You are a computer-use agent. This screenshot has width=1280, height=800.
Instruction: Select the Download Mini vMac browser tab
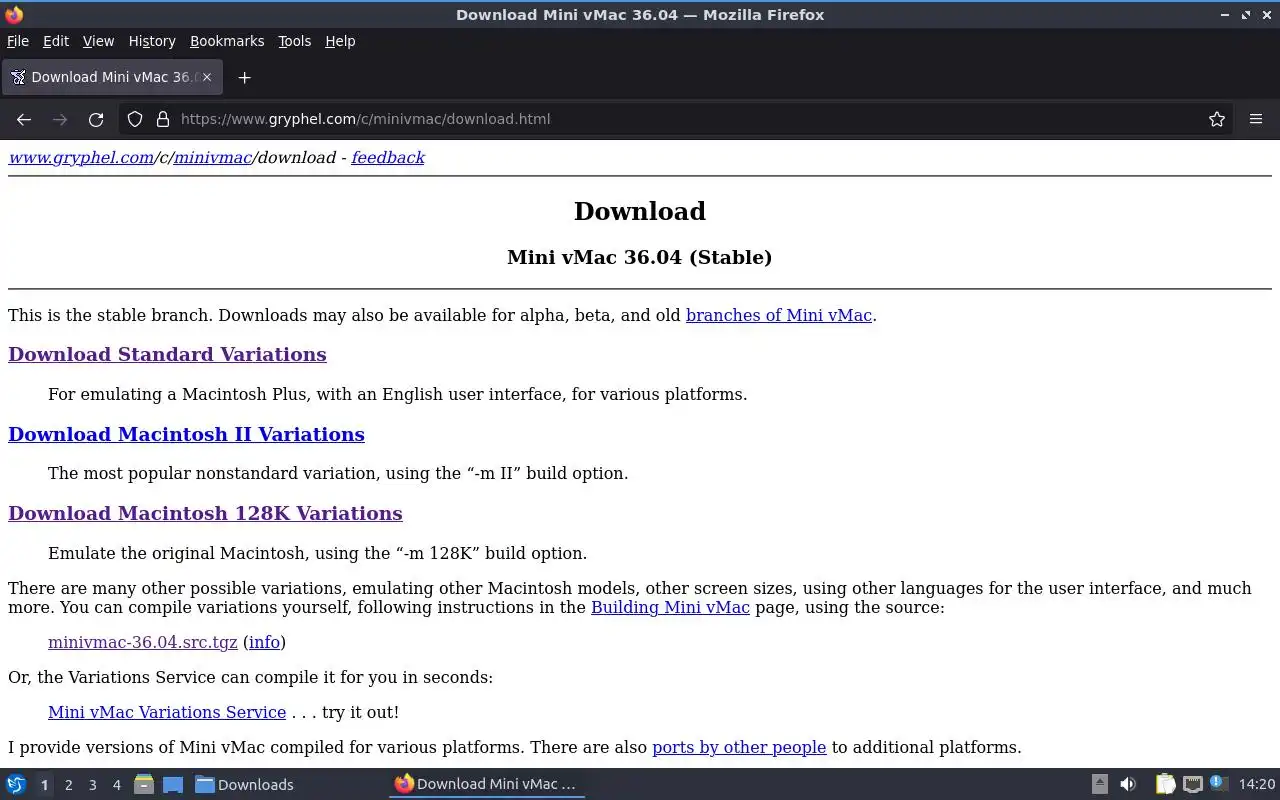coord(110,77)
